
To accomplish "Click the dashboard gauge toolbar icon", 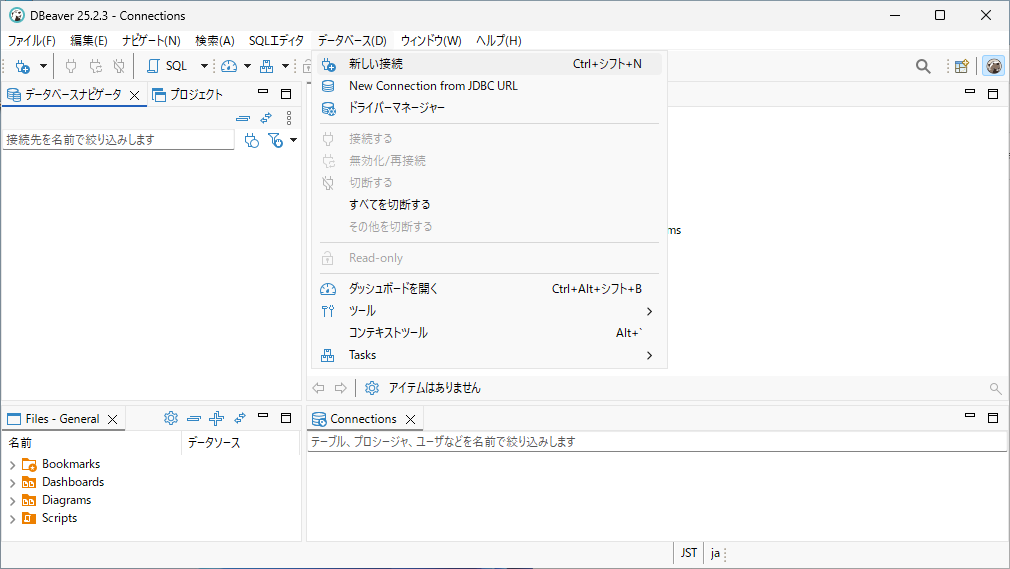I will (229, 66).
